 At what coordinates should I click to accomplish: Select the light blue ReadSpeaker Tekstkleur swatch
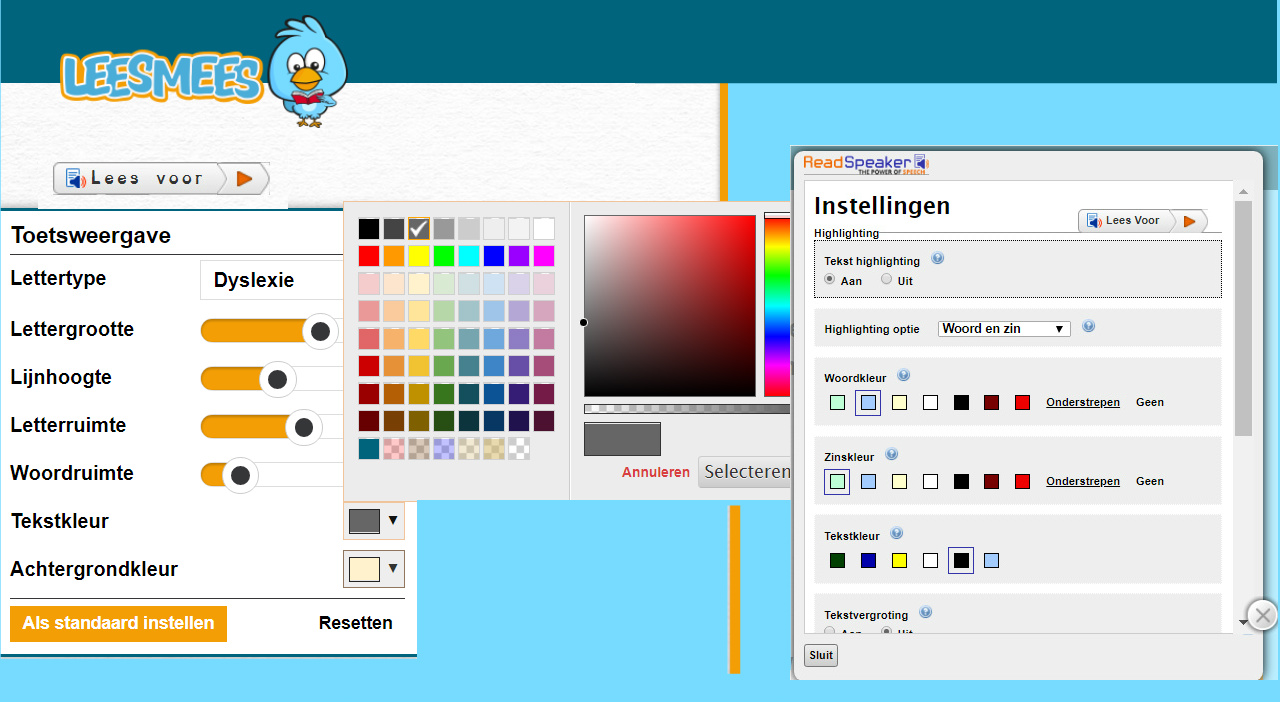tap(991, 561)
